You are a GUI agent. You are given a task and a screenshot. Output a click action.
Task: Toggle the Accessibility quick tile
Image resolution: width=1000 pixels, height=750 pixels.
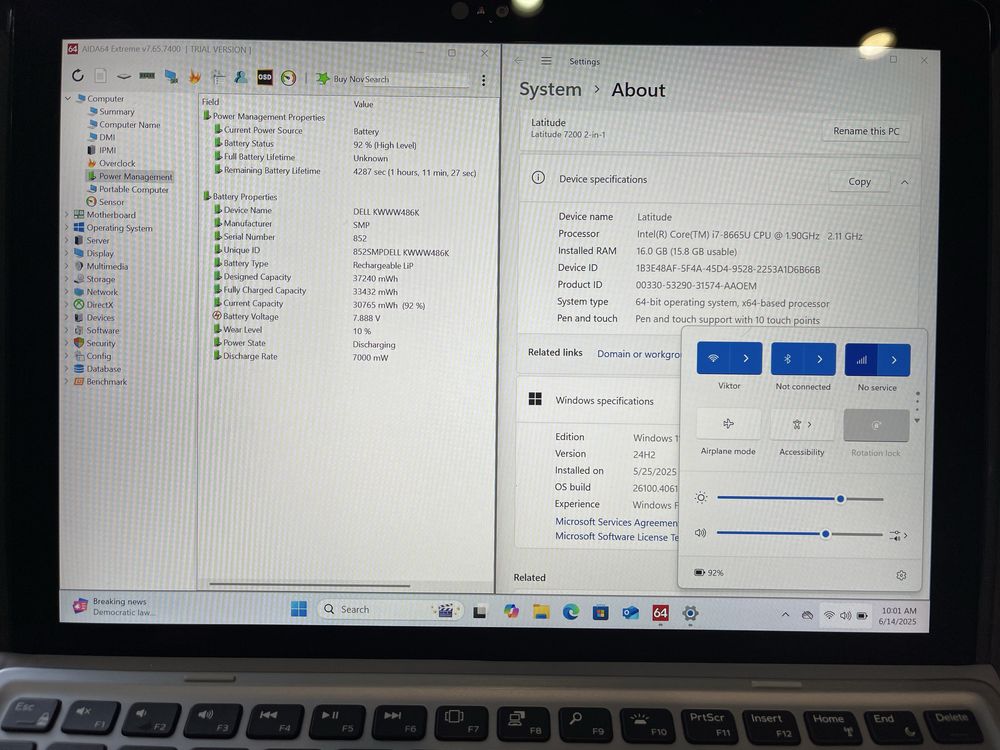point(802,425)
